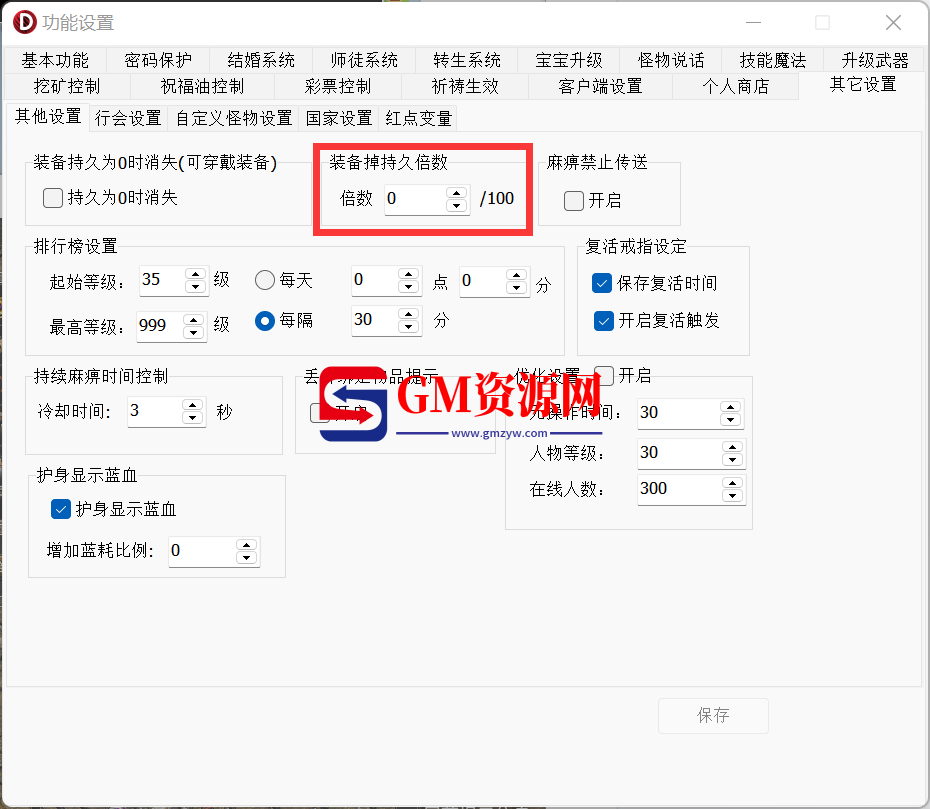Decrease 起始等级 value with down arrow
This screenshot has height=809, width=930.
pyautogui.click(x=195, y=287)
